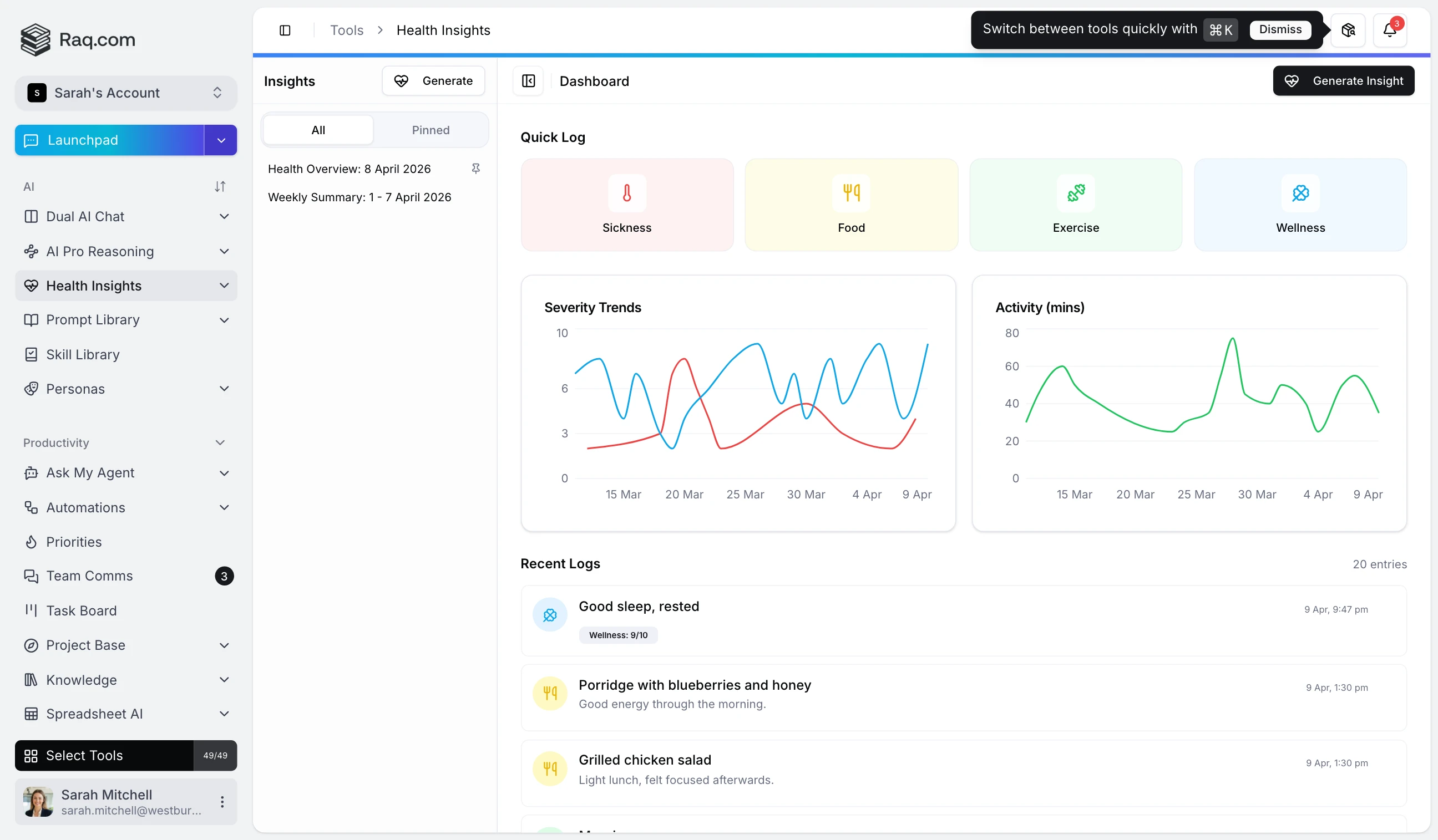Log a Sickness entry in Quick Log

(x=626, y=204)
